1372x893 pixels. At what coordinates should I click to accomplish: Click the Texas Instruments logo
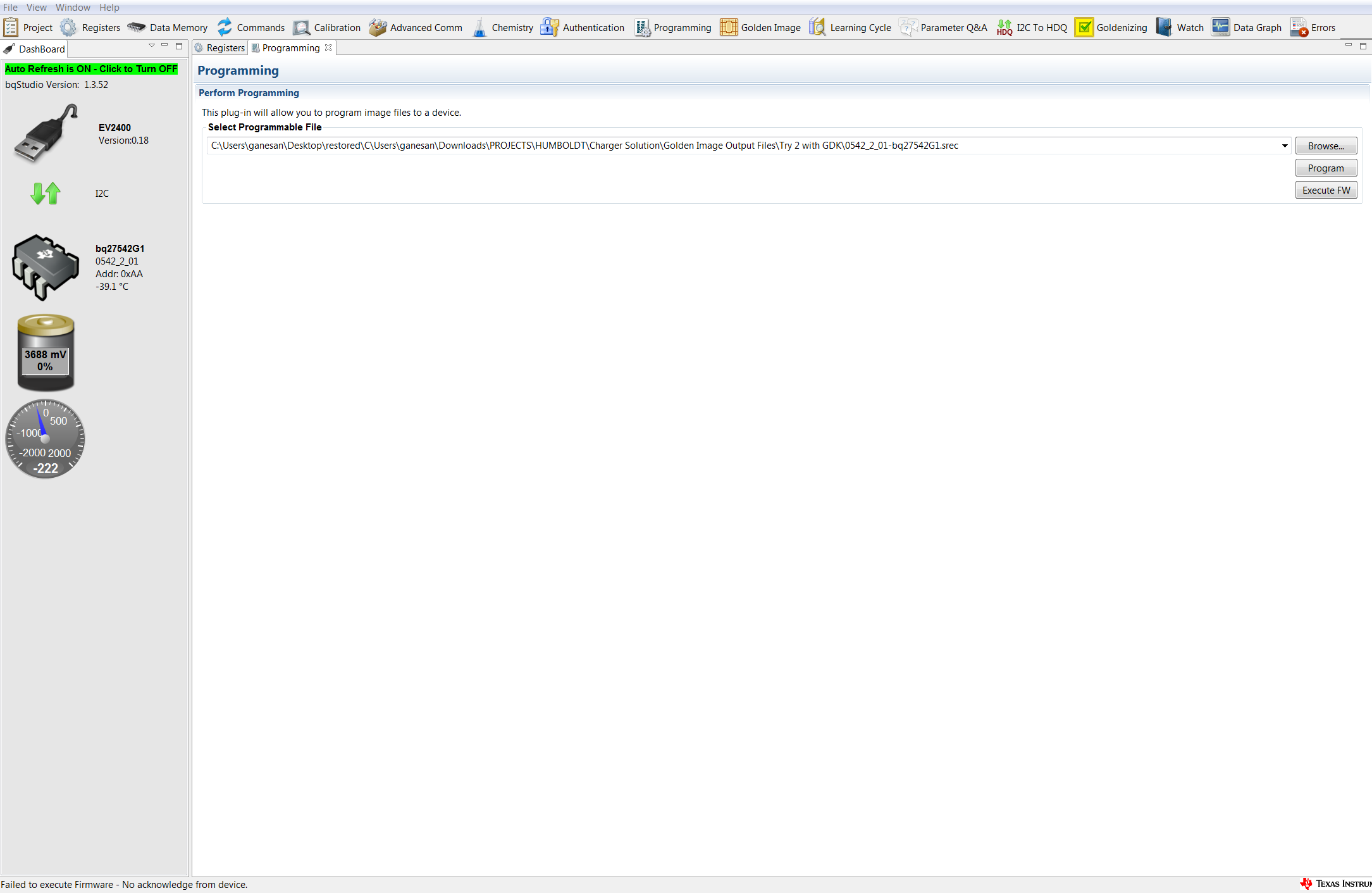tap(1336, 884)
